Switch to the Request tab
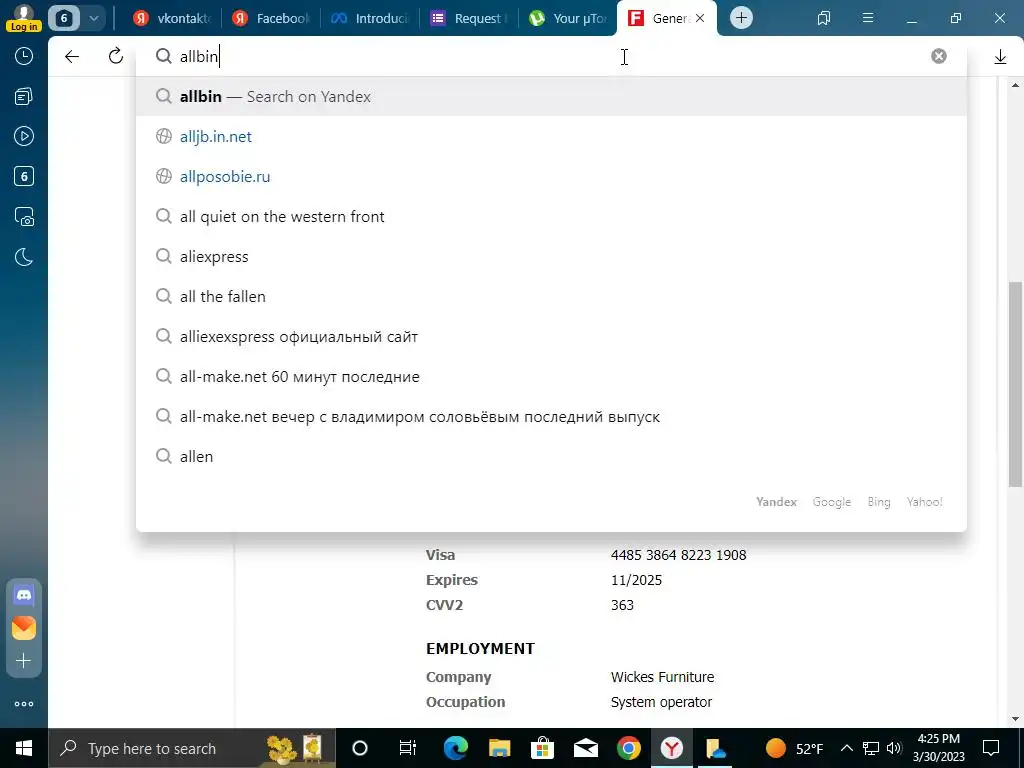 [x=469, y=18]
